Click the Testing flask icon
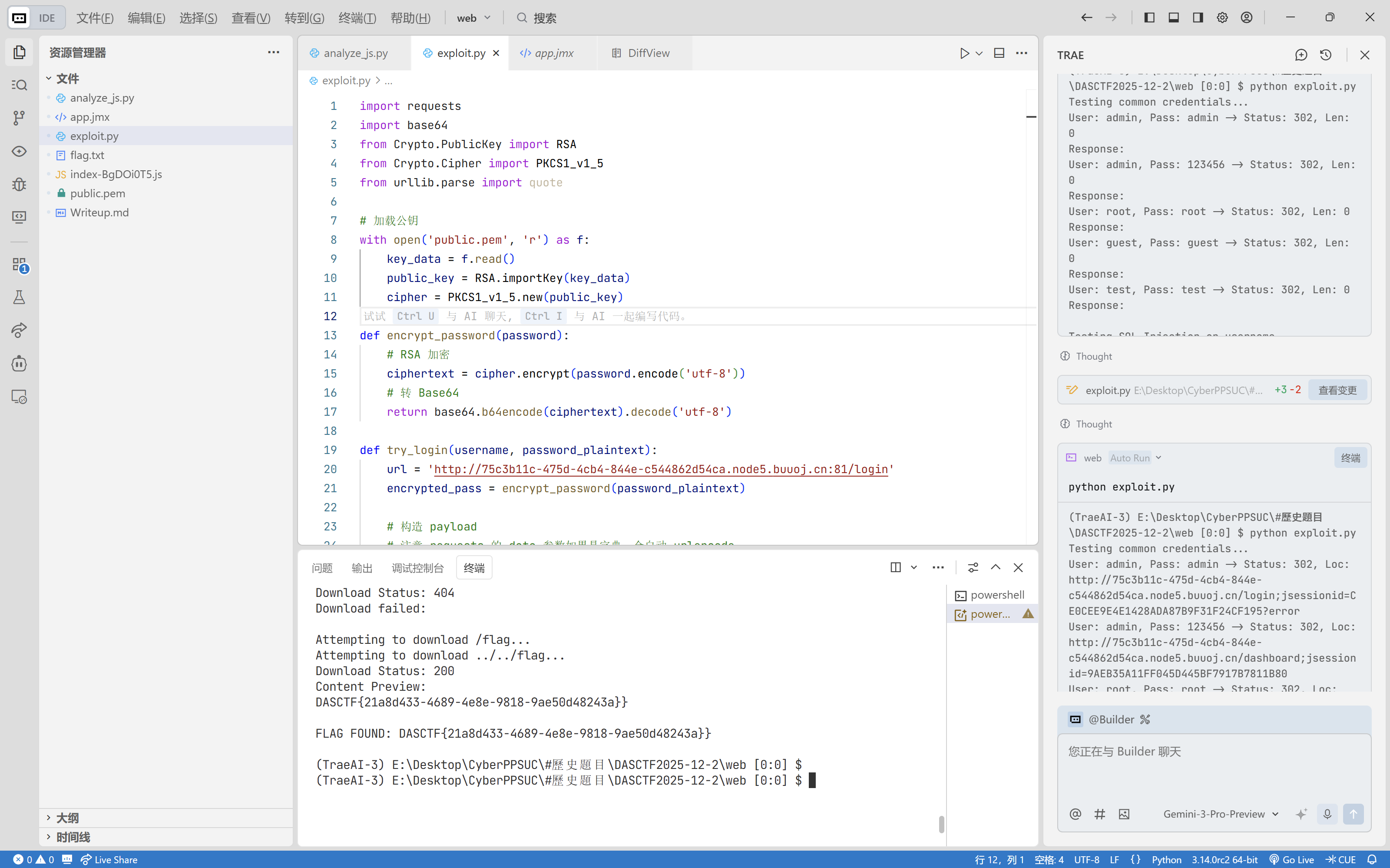Image resolution: width=1390 pixels, height=868 pixels. click(19, 297)
